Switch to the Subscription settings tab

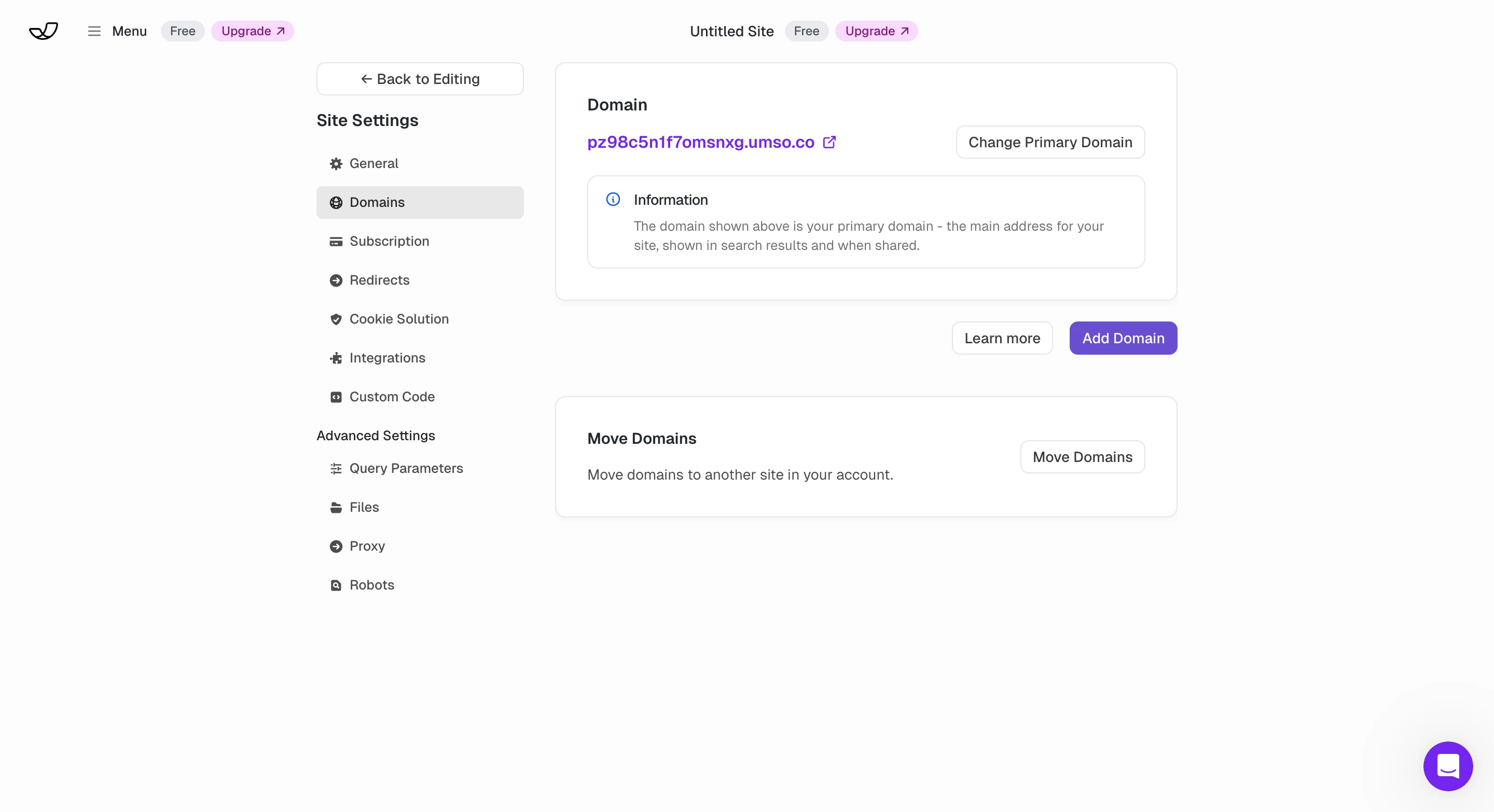tap(389, 241)
